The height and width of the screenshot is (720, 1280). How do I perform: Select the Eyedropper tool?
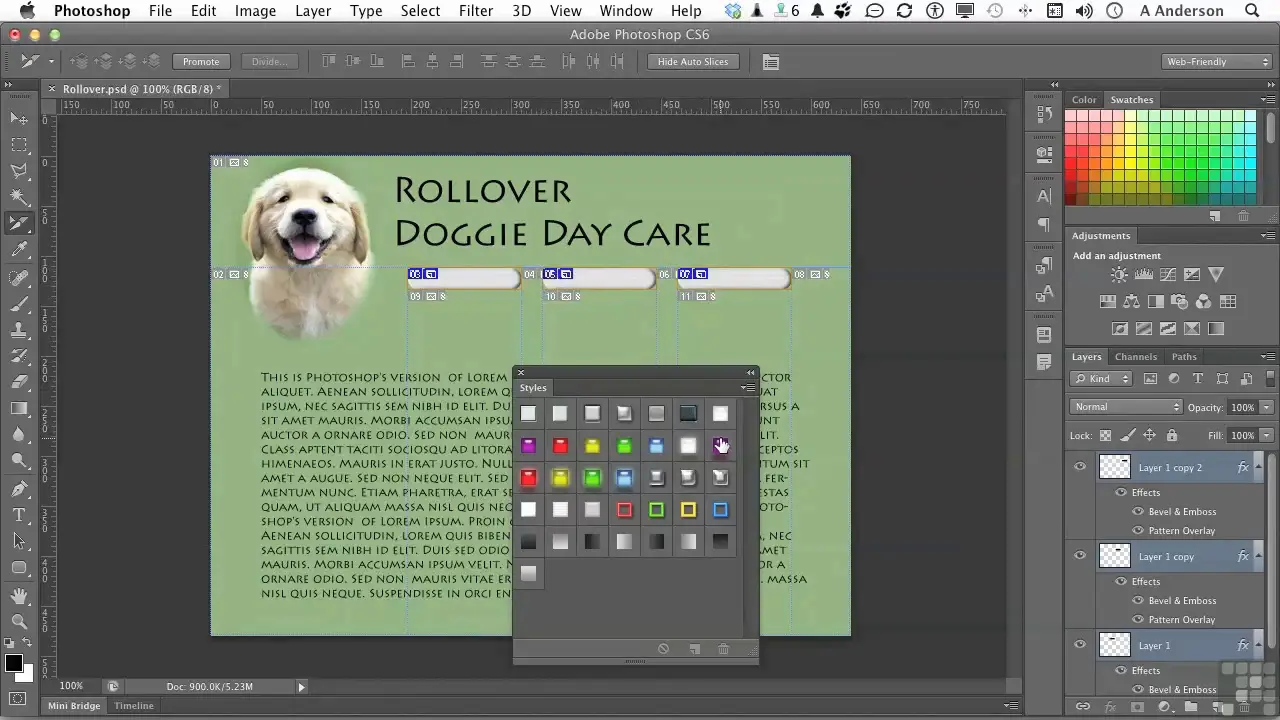[19, 250]
